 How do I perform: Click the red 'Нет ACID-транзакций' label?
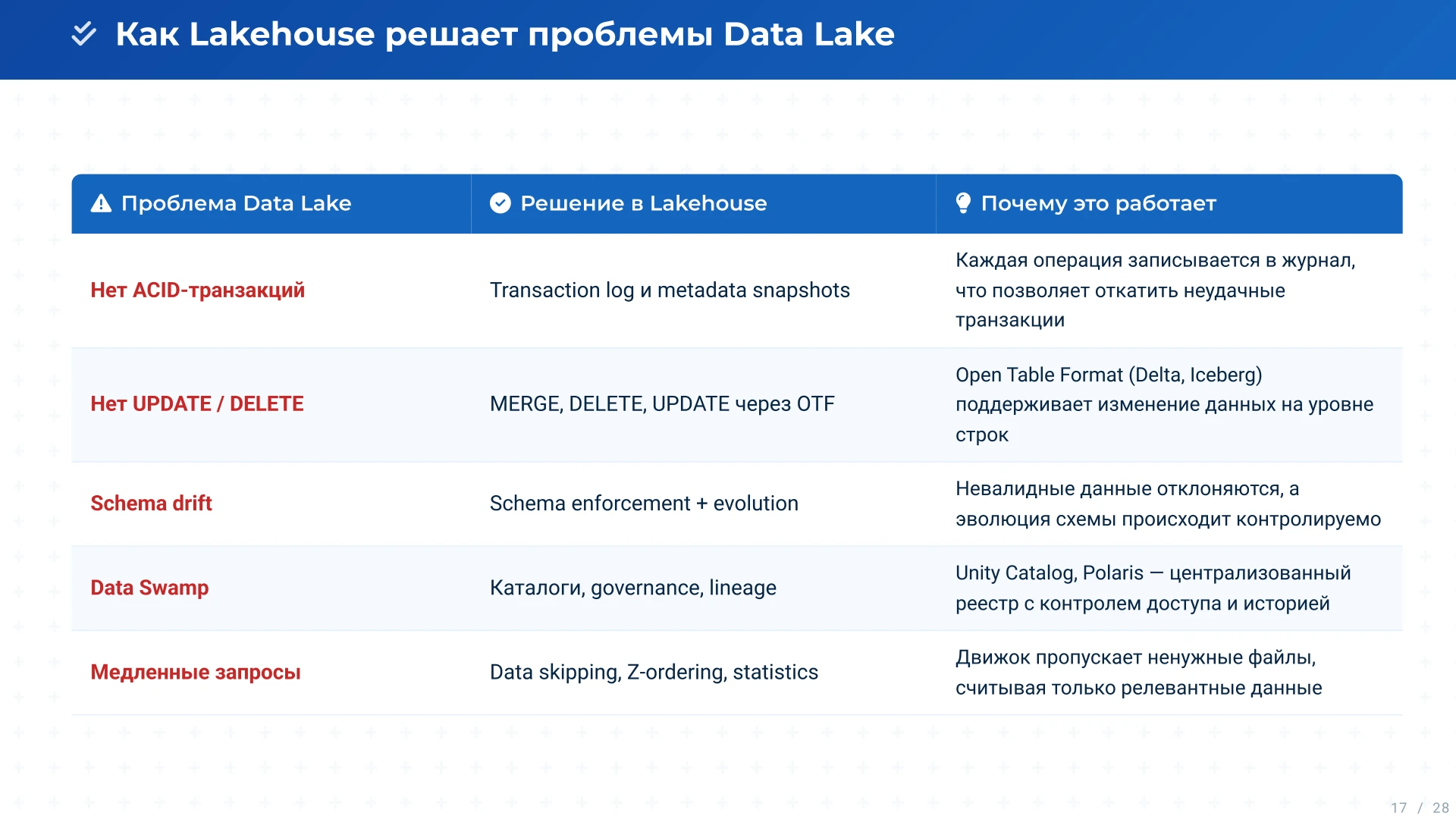197,290
